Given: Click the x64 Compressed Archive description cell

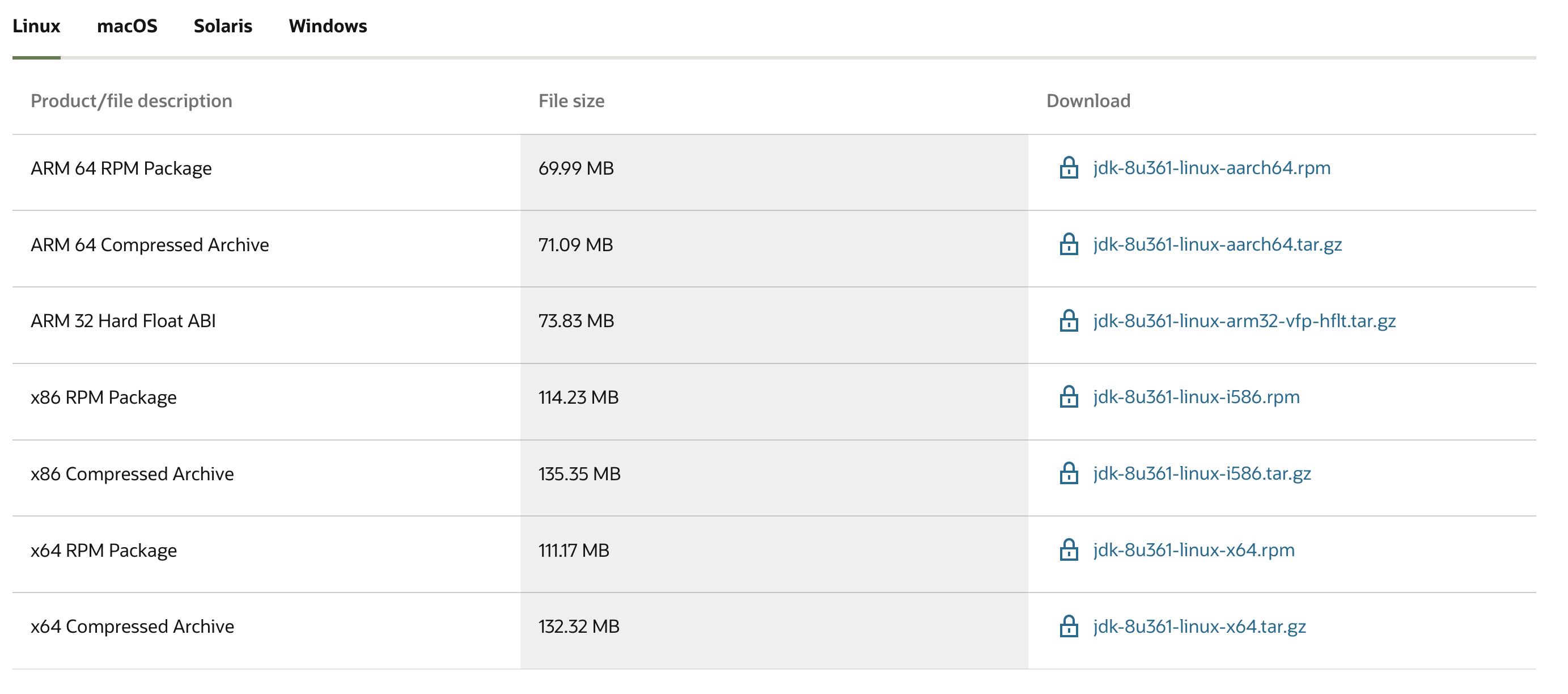Looking at the screenshot, I should [x=132, y=626].
